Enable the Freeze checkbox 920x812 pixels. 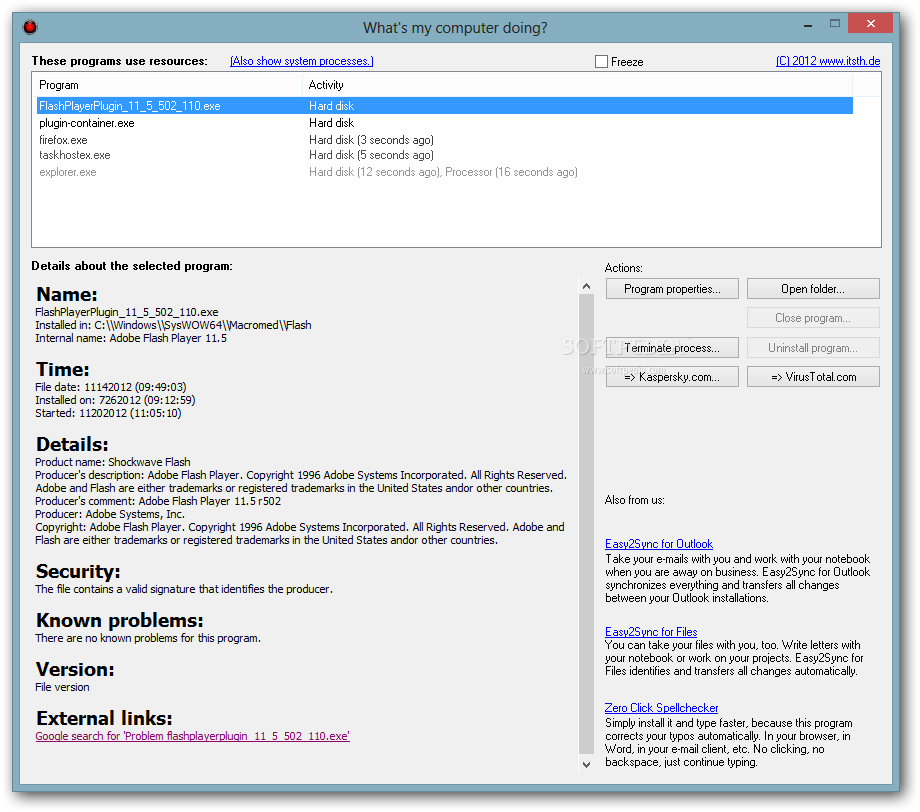pyautogui.click(x=601, y=62)
